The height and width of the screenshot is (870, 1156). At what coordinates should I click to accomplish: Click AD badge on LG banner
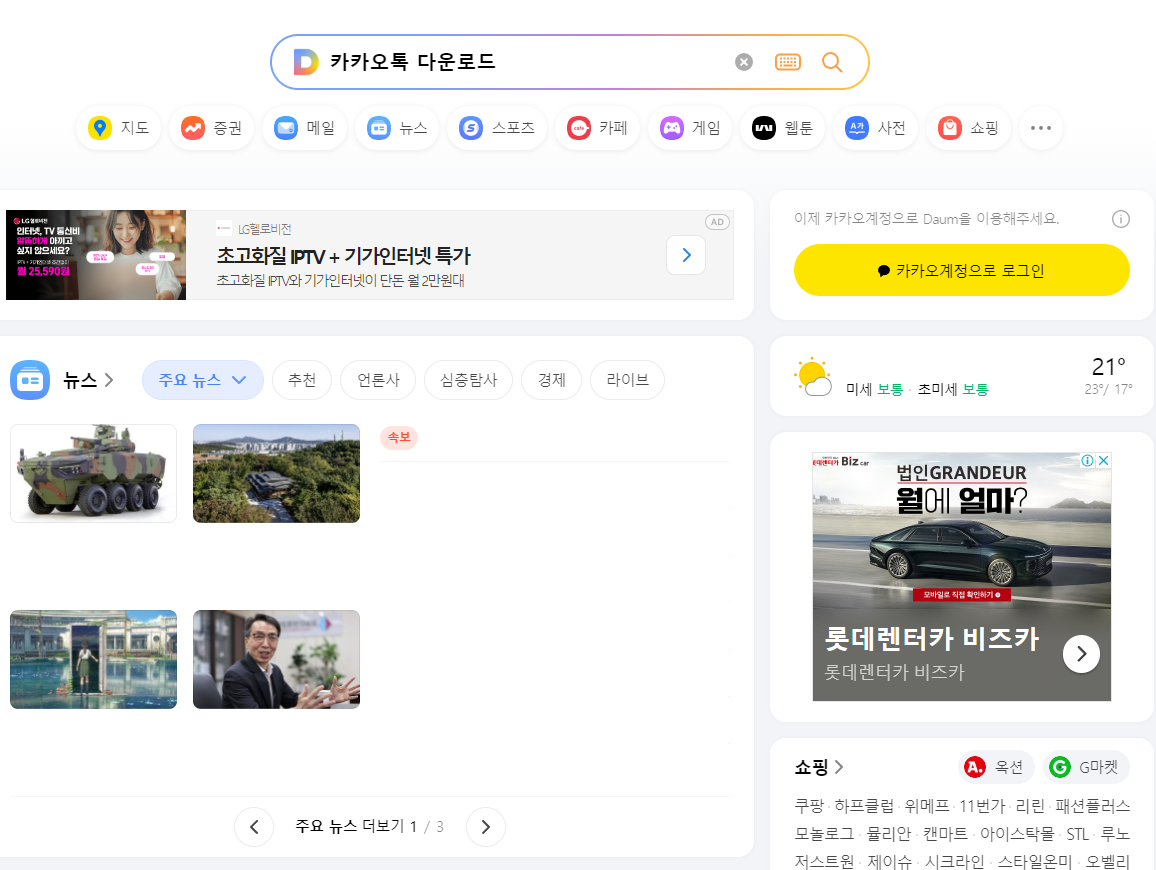point(717,222)
